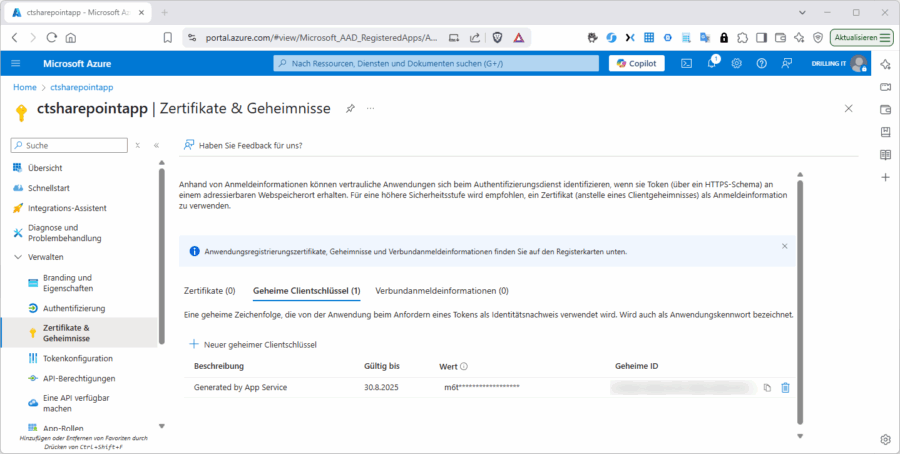Click the Aktualisieren update button

pos(862,38)
